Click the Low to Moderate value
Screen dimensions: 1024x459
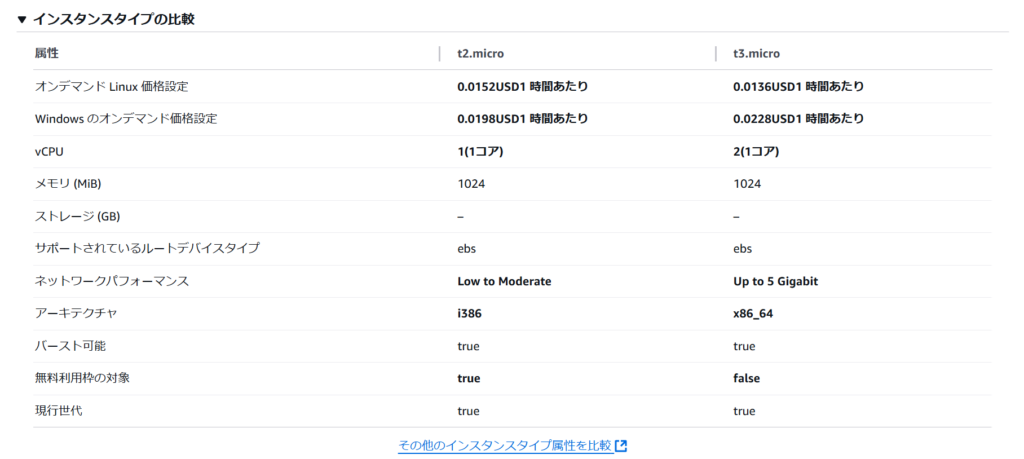click(504, 281)
